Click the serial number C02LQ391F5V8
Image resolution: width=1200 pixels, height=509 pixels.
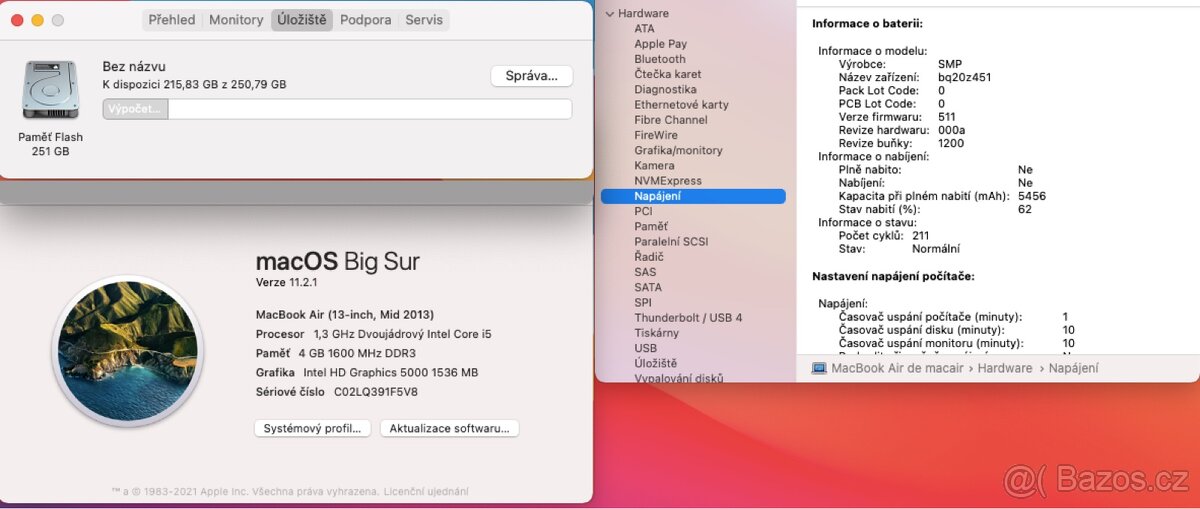pyautogui.click(x=376, y=392)
